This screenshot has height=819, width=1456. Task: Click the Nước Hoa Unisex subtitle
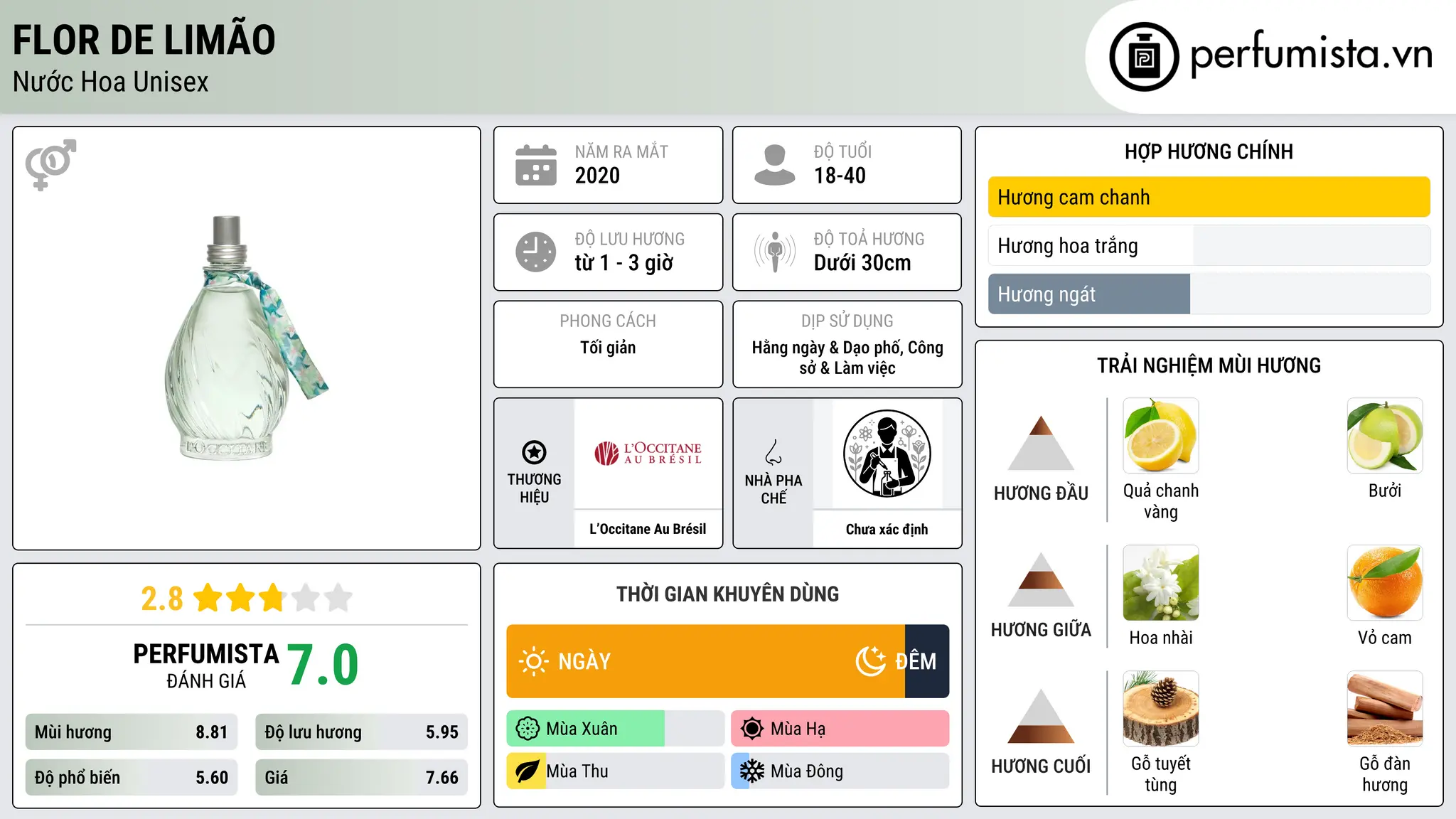coord(111,82)
